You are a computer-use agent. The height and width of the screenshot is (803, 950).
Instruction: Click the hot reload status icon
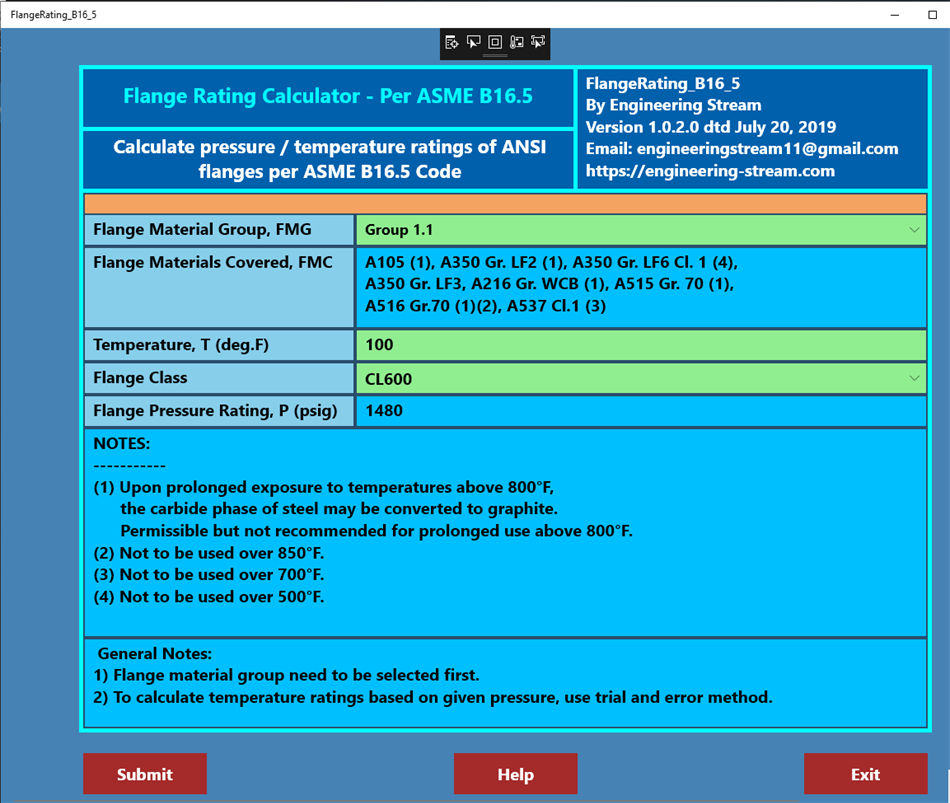click(515, 44)
